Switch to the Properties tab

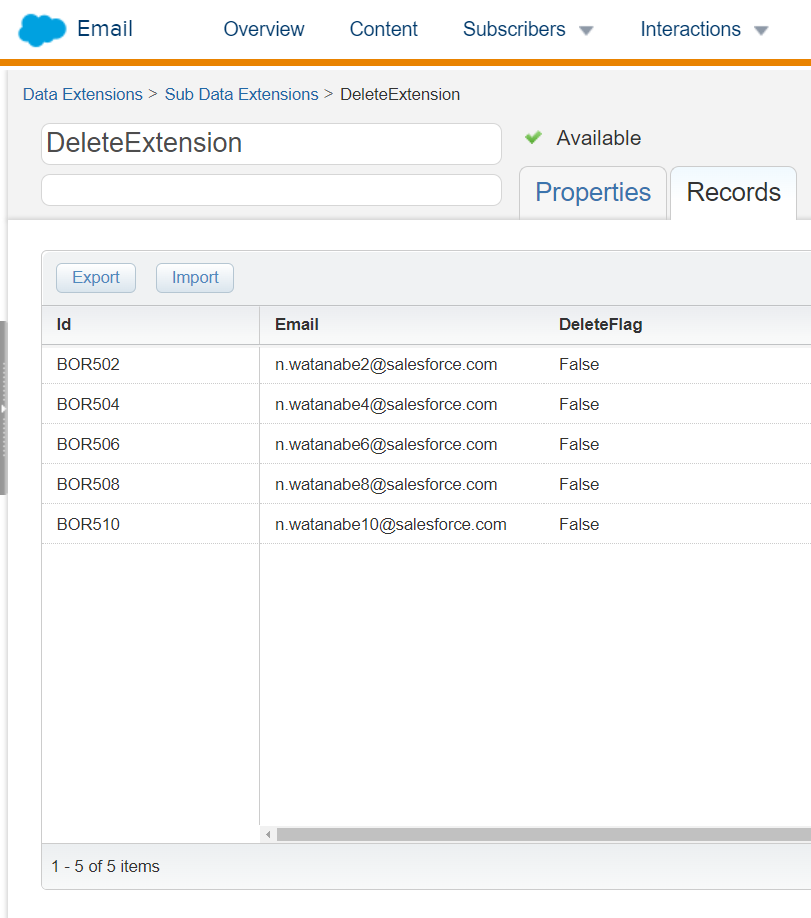(x=593, y=193)
